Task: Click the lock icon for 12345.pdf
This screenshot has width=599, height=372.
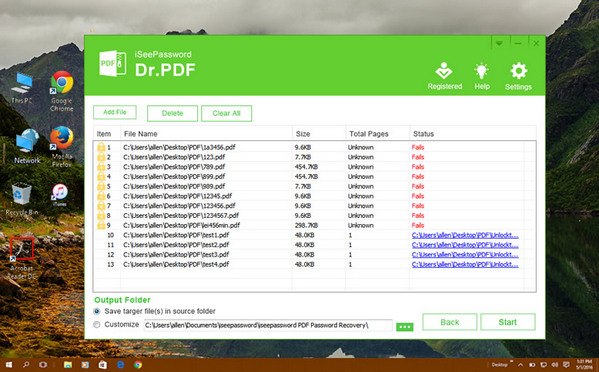Action: 101,196
